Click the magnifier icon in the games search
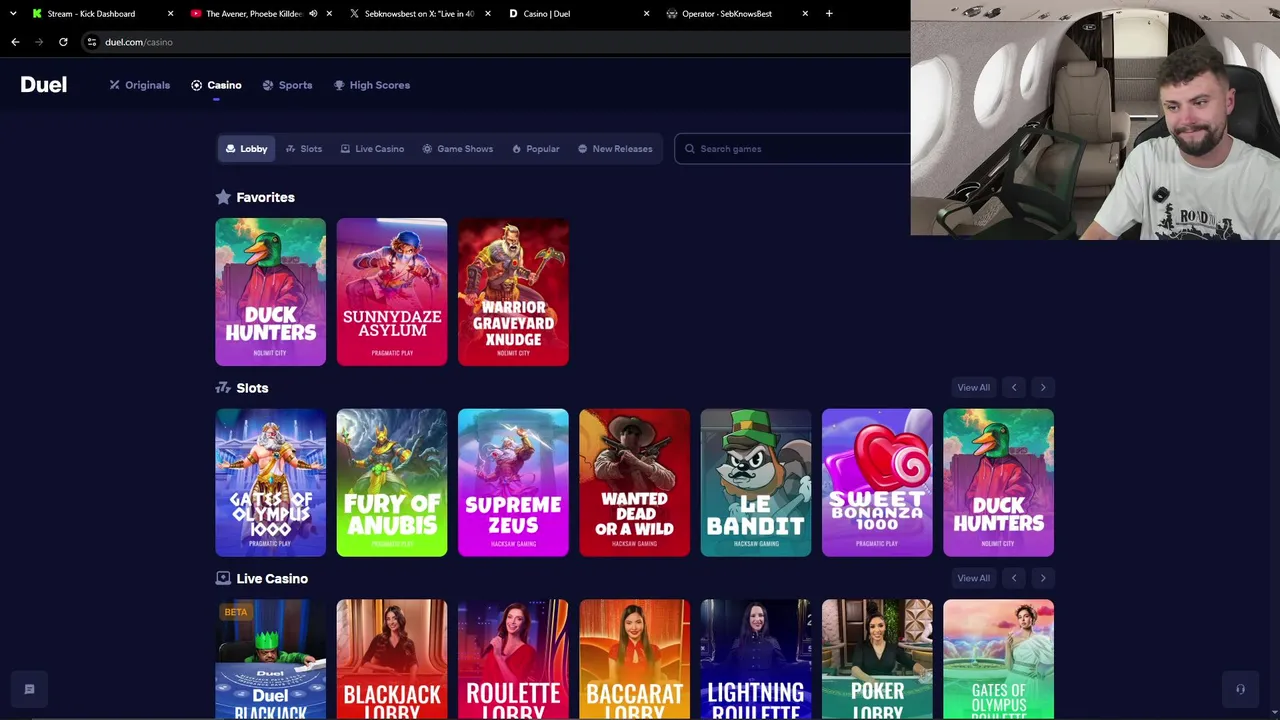The height and width of the screenshot is (720, 1280). (689, 149)
